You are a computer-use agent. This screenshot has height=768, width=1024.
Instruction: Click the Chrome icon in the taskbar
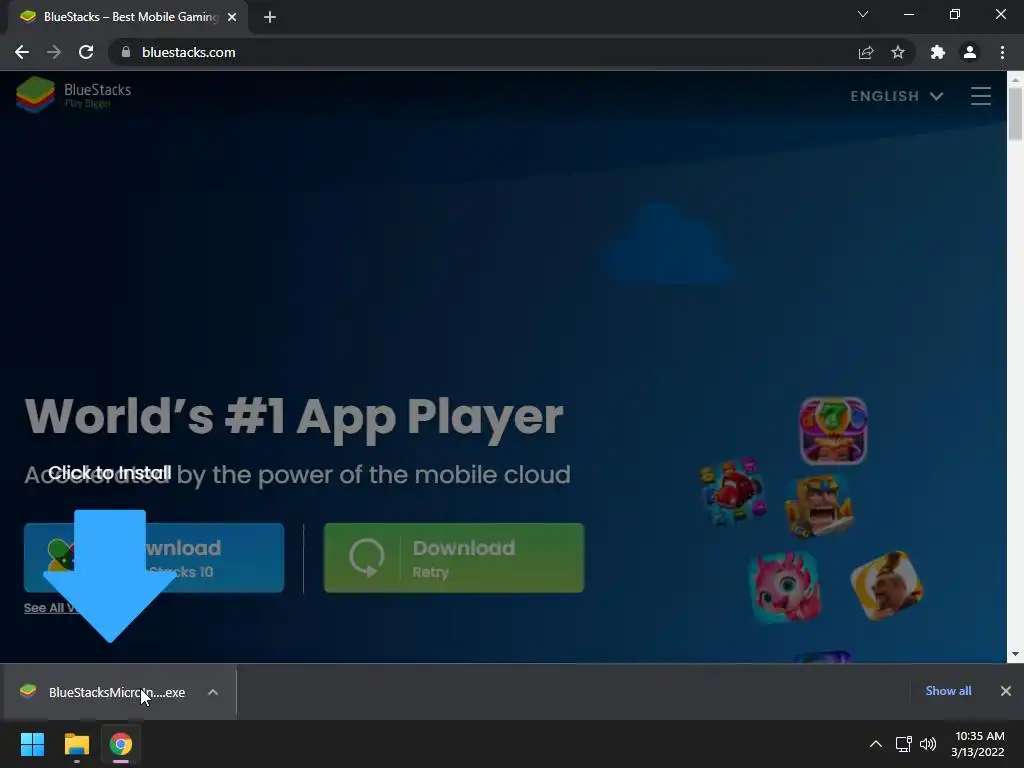coord(121,744)
